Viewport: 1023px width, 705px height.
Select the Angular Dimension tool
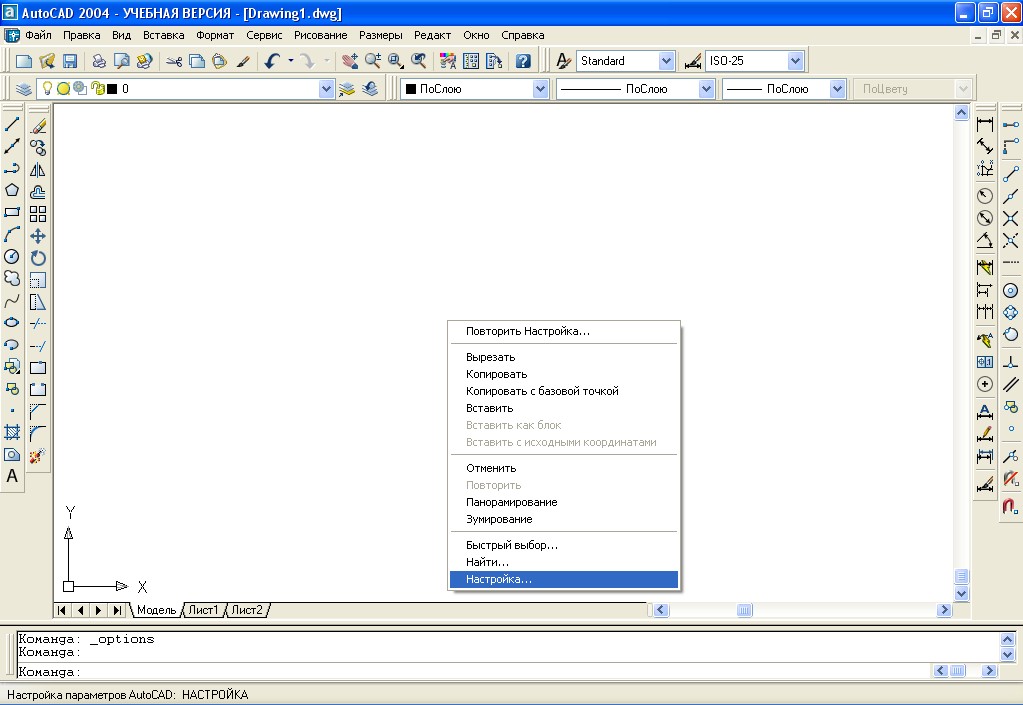pos(985,240)
